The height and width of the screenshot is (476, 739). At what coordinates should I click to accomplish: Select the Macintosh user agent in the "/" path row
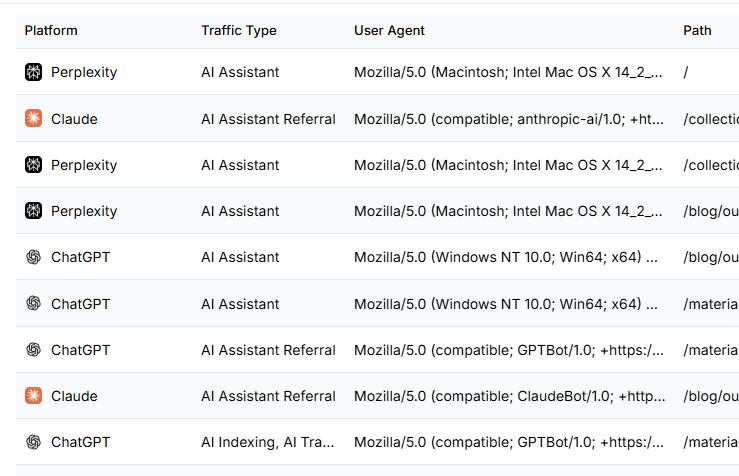[x=508, y=73]
